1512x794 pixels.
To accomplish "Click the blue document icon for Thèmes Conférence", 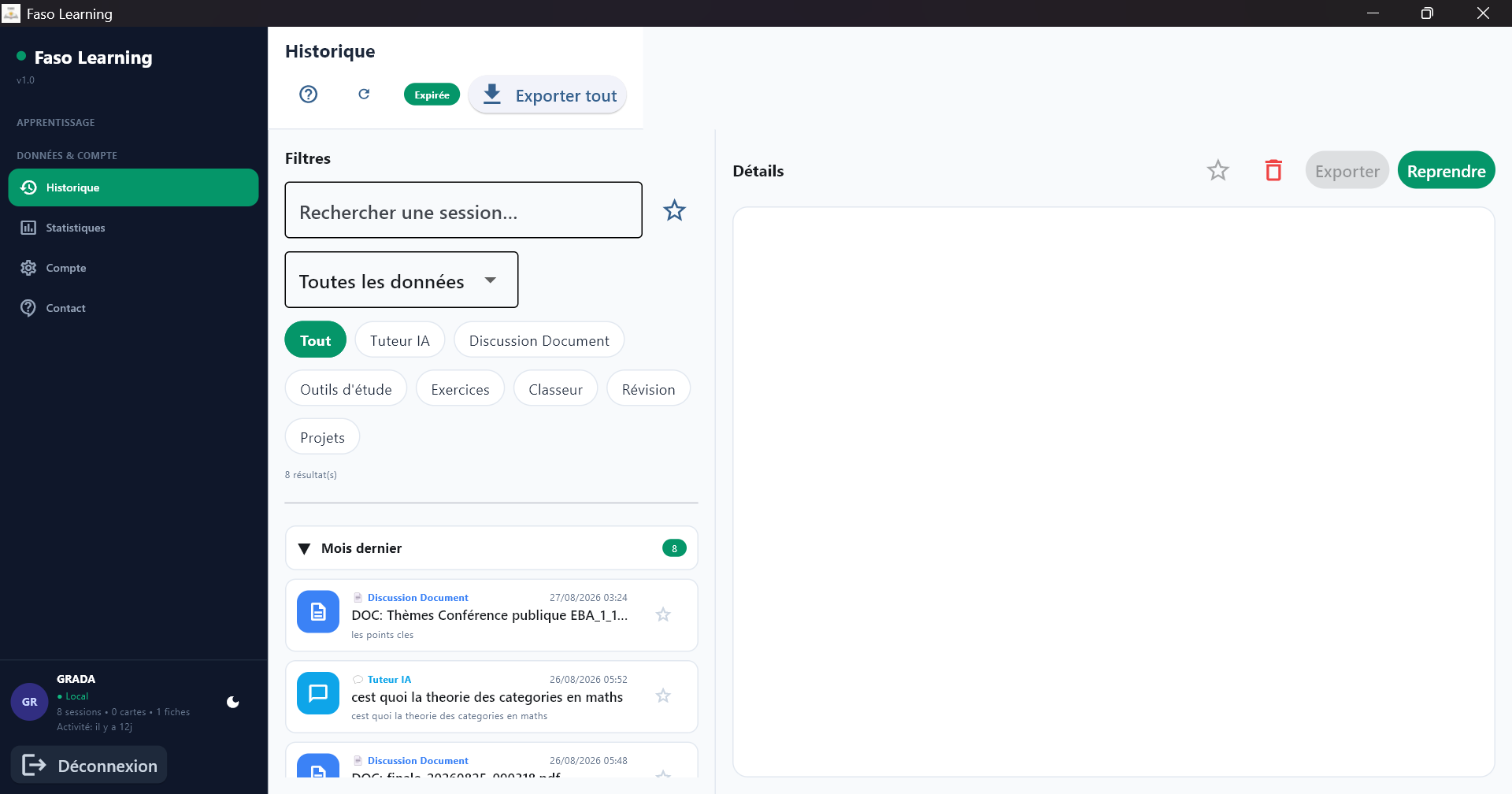I will click(318, 612).
